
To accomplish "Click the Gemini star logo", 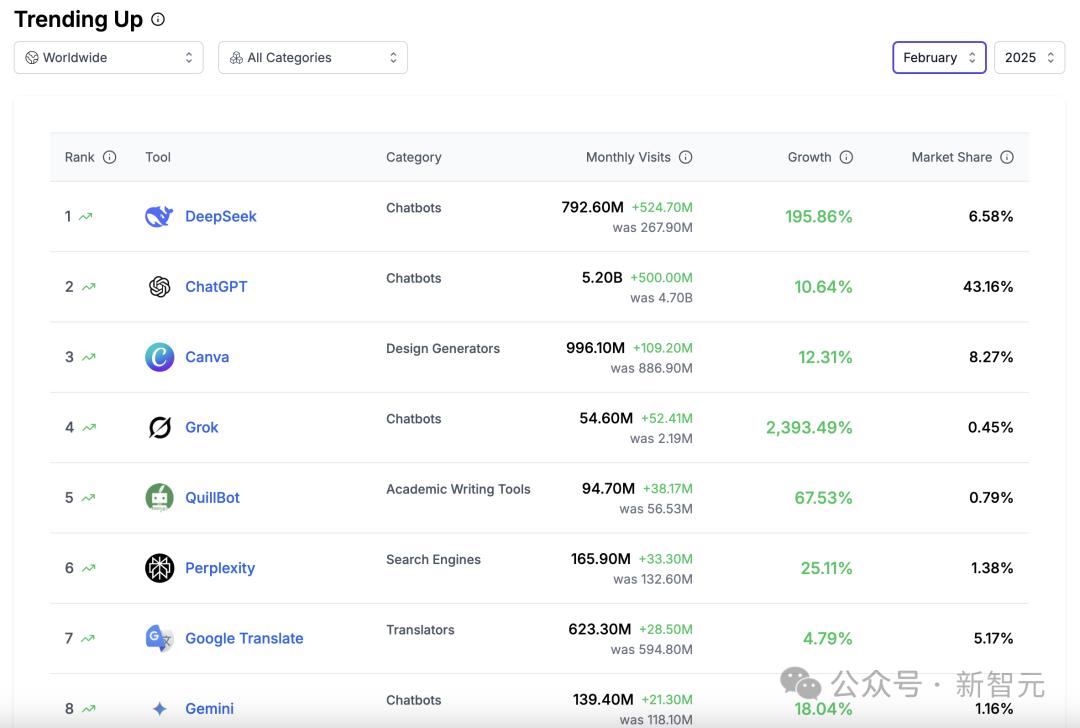I will (x=160, y=708).
